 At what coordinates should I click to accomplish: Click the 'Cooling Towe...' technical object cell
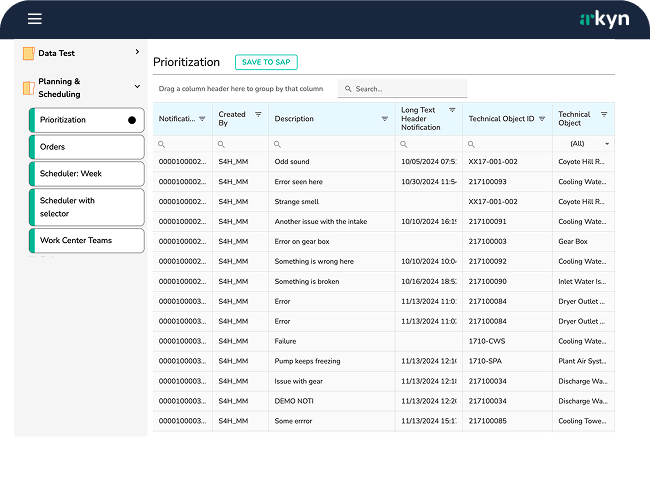click(583, 421)
